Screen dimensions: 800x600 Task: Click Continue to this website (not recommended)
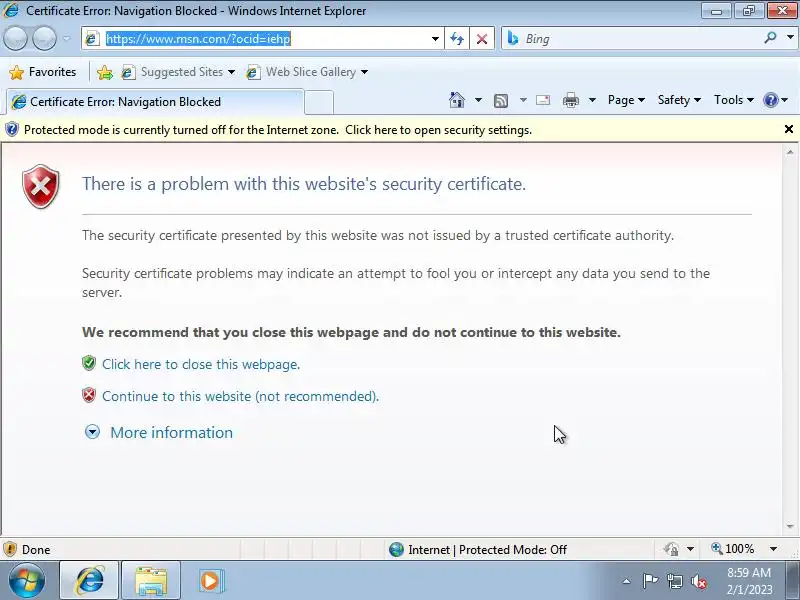pyautogui.click(x=240, y=396)
